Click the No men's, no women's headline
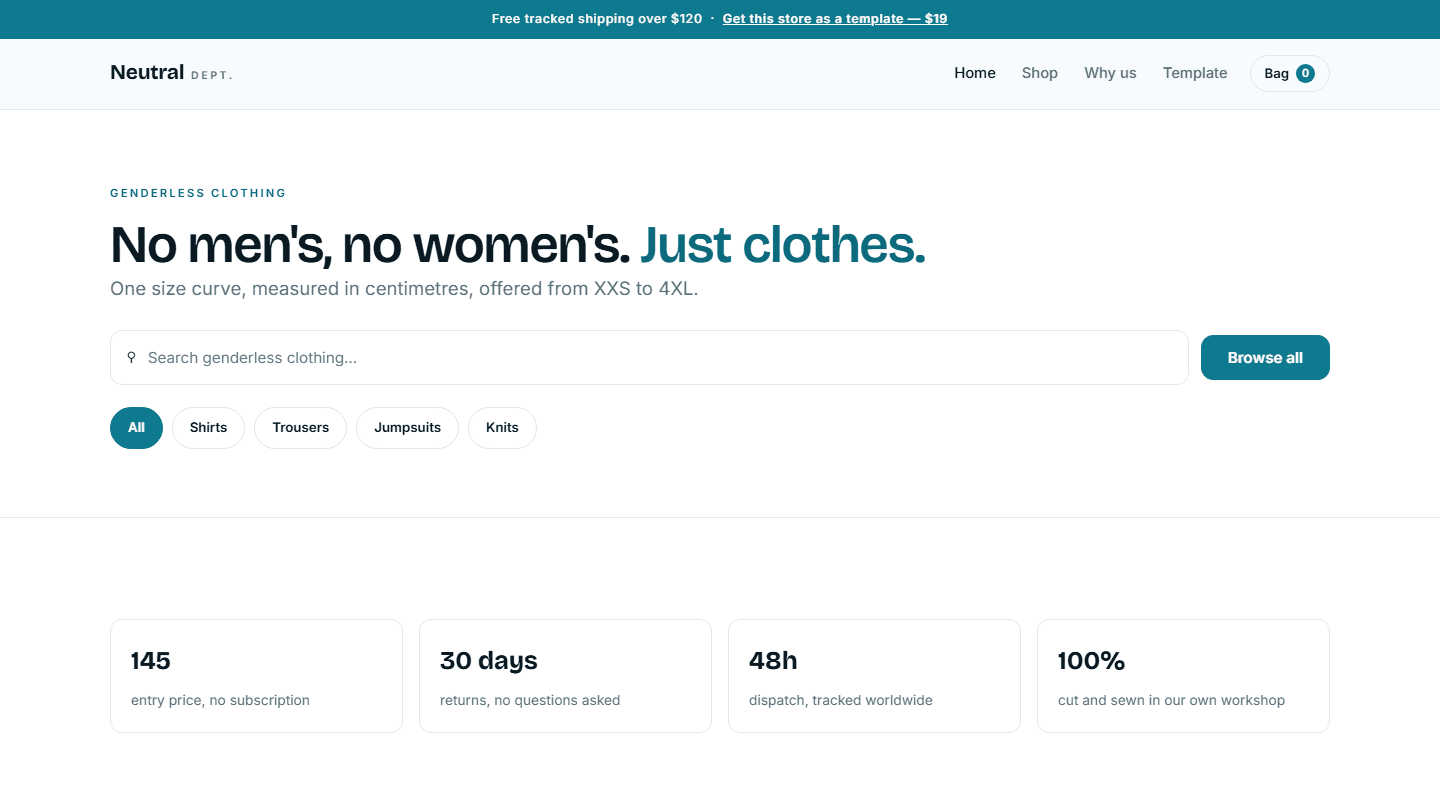 pyautogui.click(x=518, y=245)
